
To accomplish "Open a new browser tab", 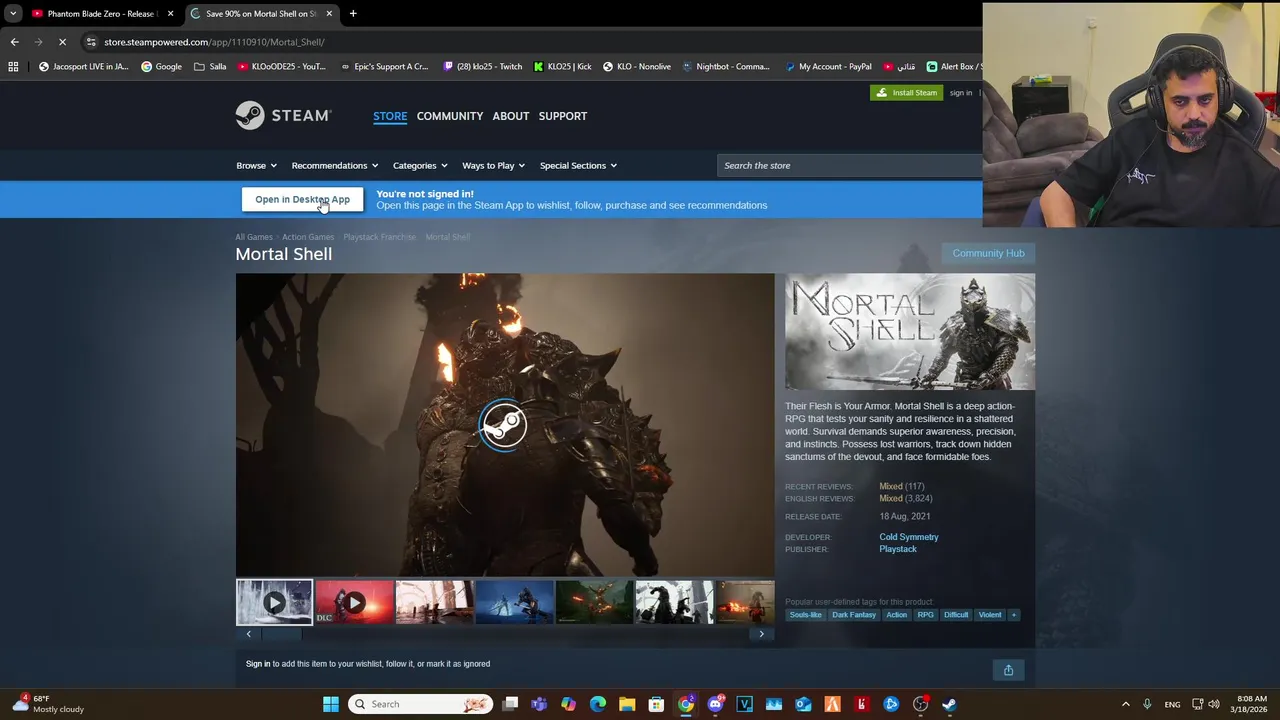I will (353, 14).
